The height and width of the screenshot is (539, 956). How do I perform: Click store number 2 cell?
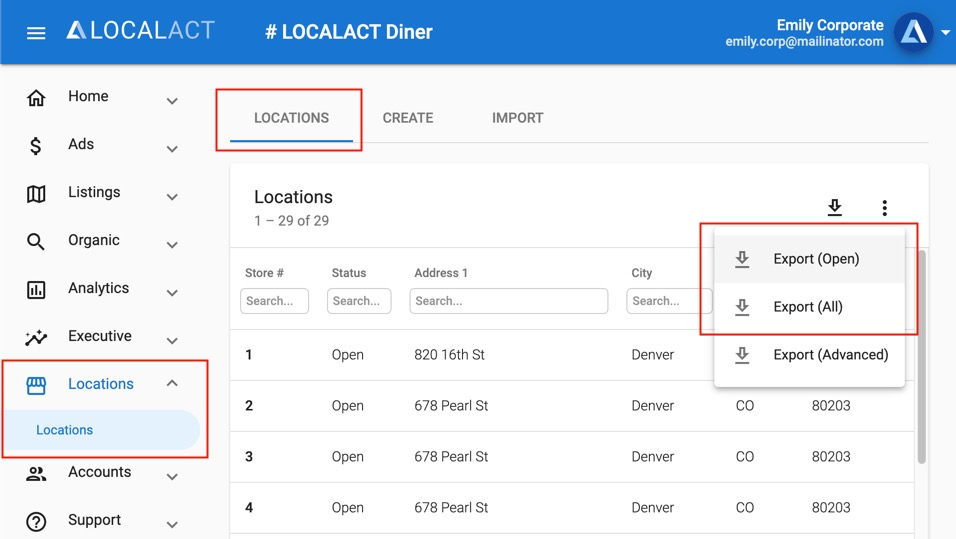(x=249, y=406)
